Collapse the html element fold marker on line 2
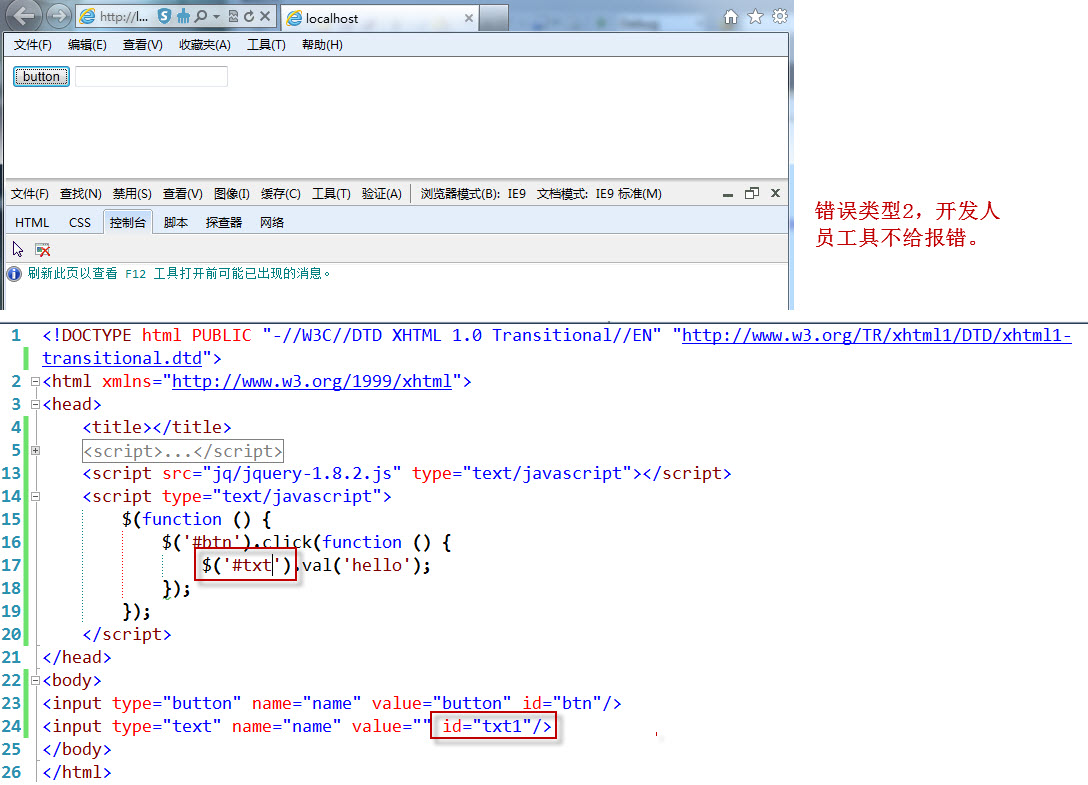This screenshot has height=785, width=1088. (34, 381)
